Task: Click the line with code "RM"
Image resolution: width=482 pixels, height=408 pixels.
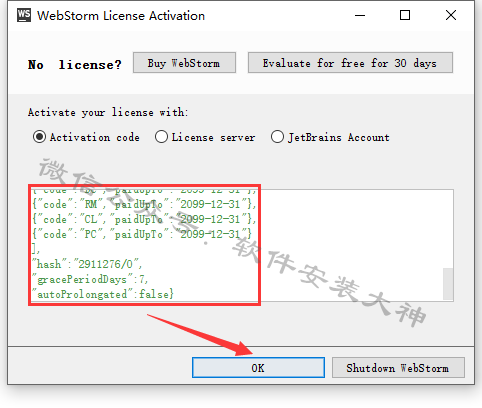Action: [x=144, y=204]
